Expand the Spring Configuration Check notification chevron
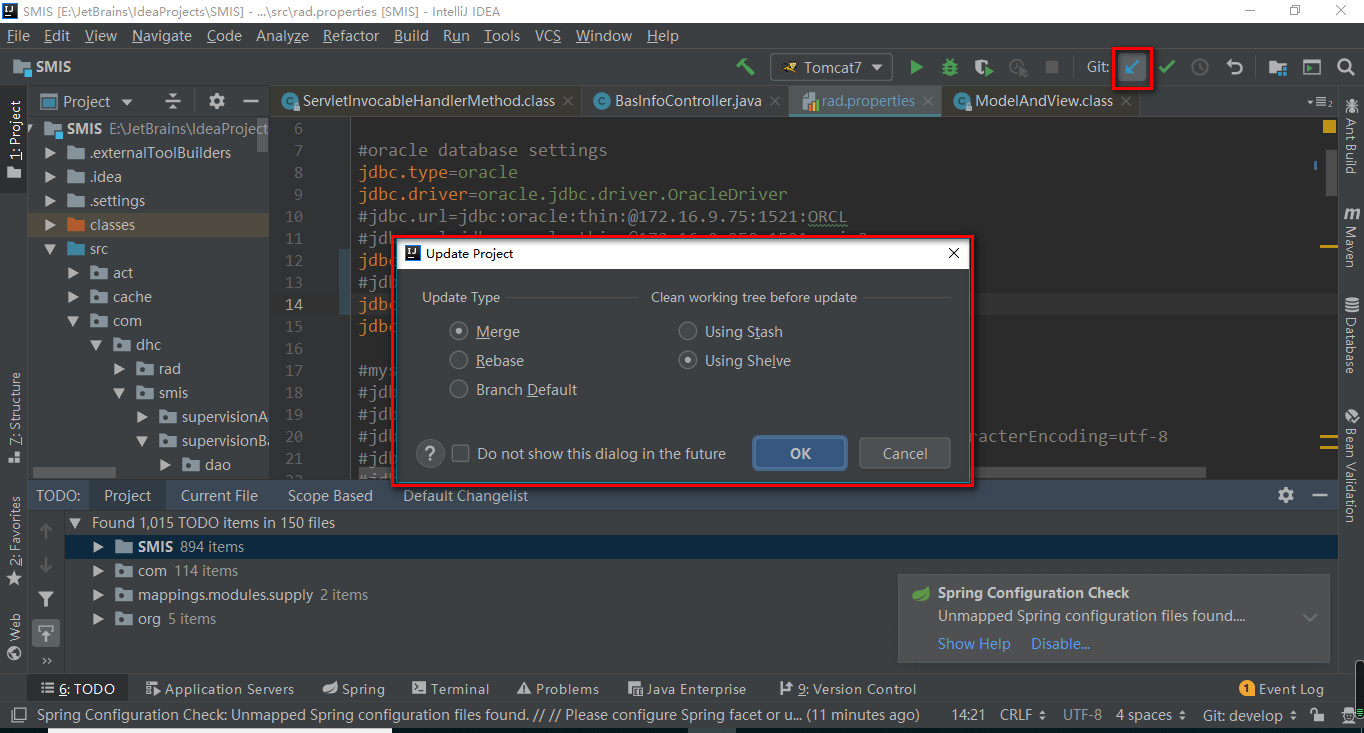Screen dimensions: 1364x733 click(x=1310, y=617)
